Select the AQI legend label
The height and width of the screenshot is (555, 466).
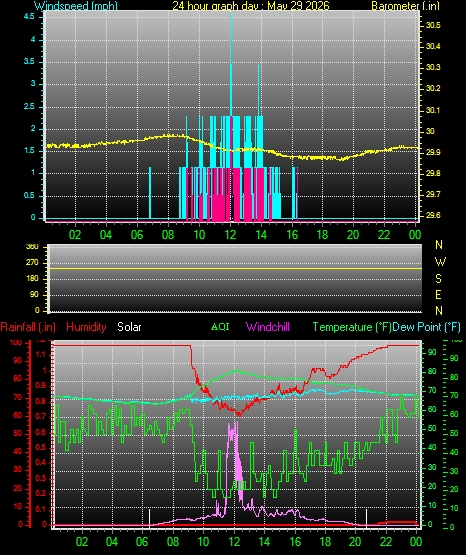220,326
